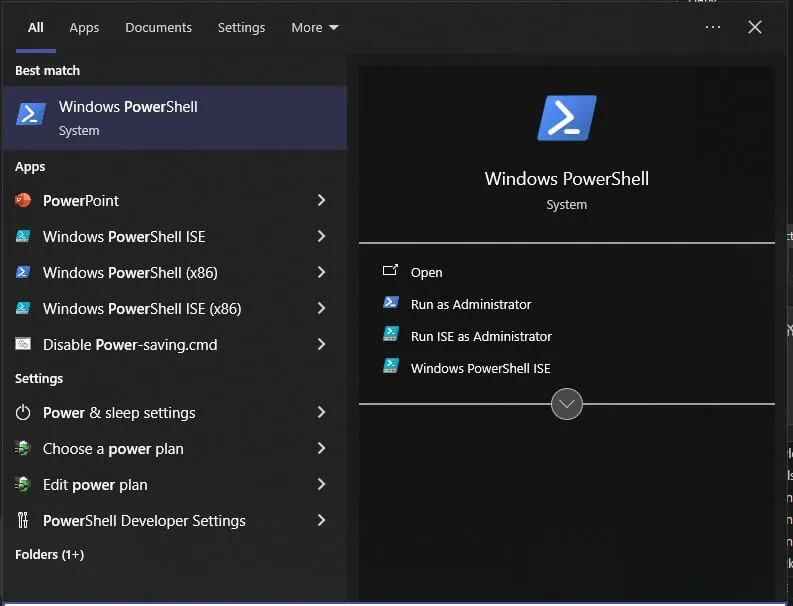Click the PowerShell Developer Settings icon
The image size is (793, 606).
tap(23, 520)
